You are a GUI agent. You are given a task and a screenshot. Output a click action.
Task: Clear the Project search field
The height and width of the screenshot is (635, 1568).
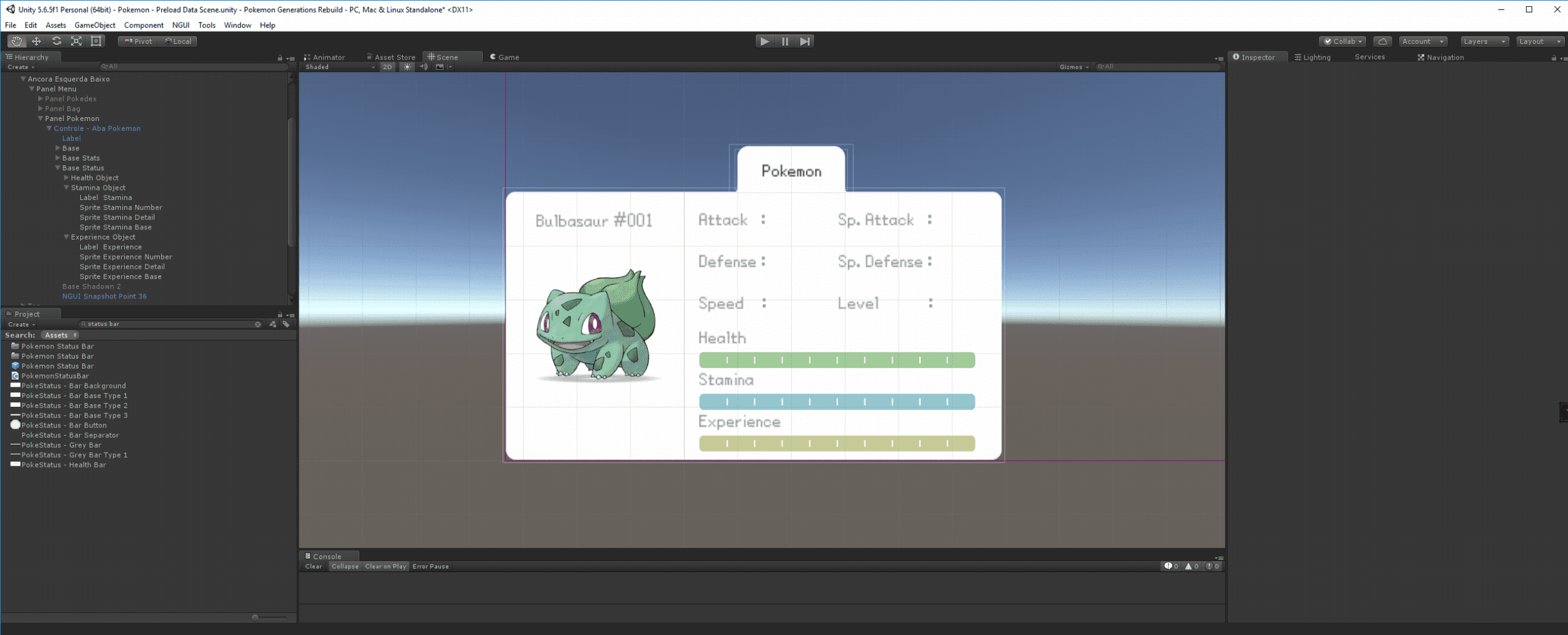coord(258,324)
